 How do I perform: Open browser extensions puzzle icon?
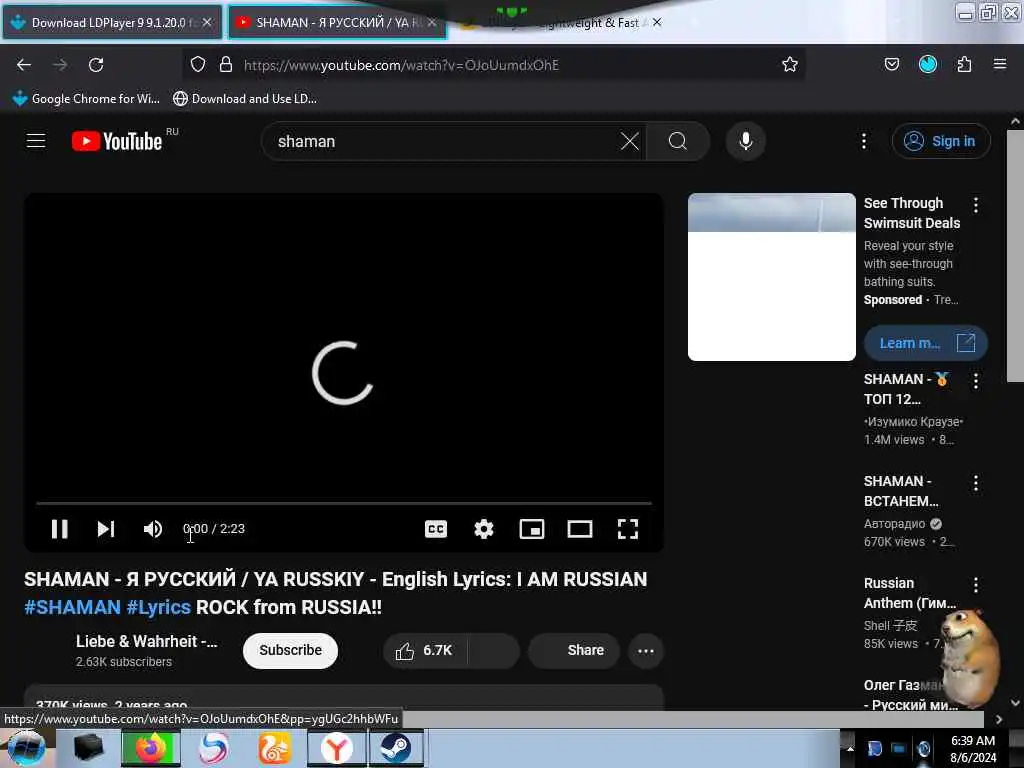(x=964, y=65)
